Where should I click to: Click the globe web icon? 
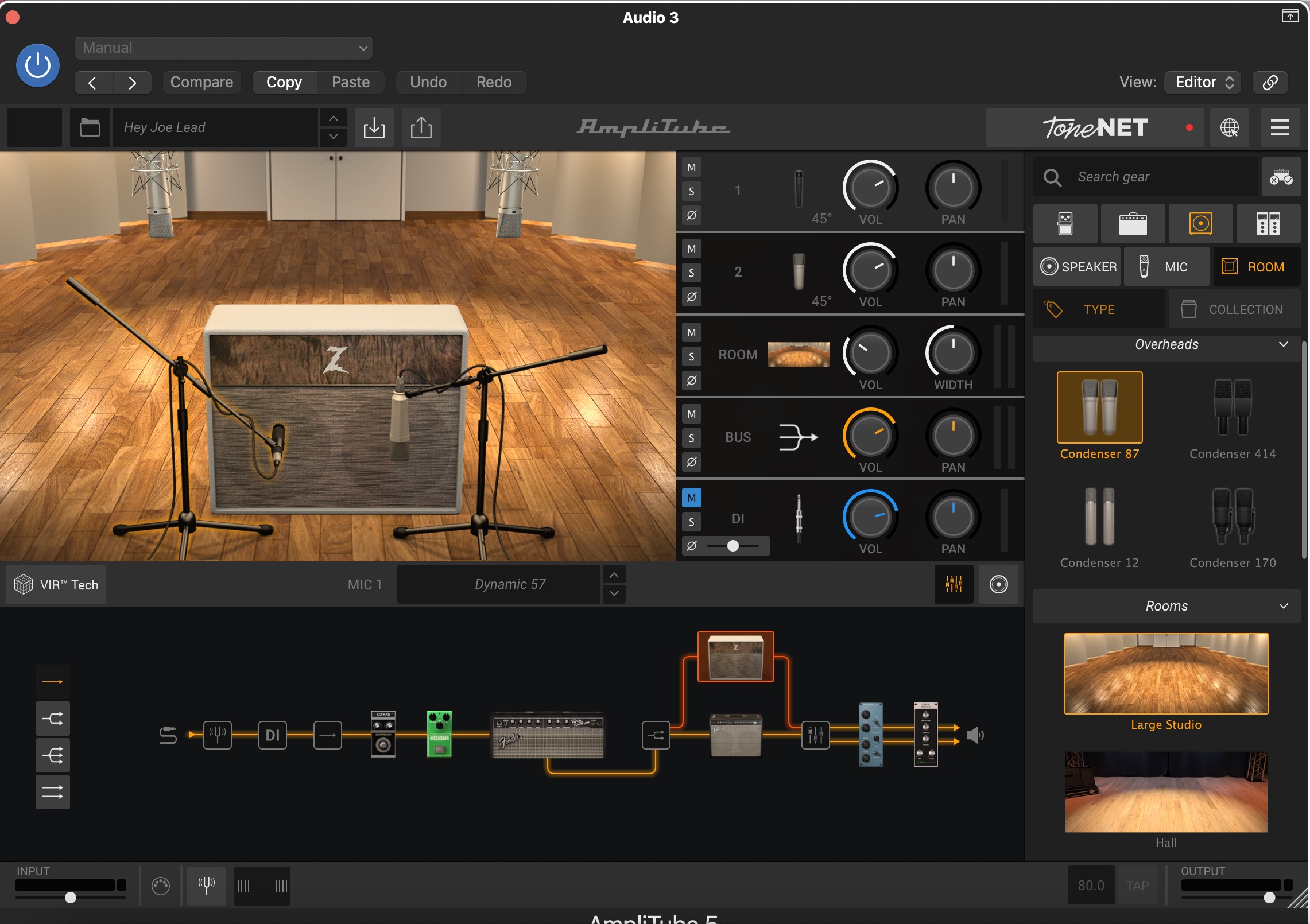(1229, 127)
